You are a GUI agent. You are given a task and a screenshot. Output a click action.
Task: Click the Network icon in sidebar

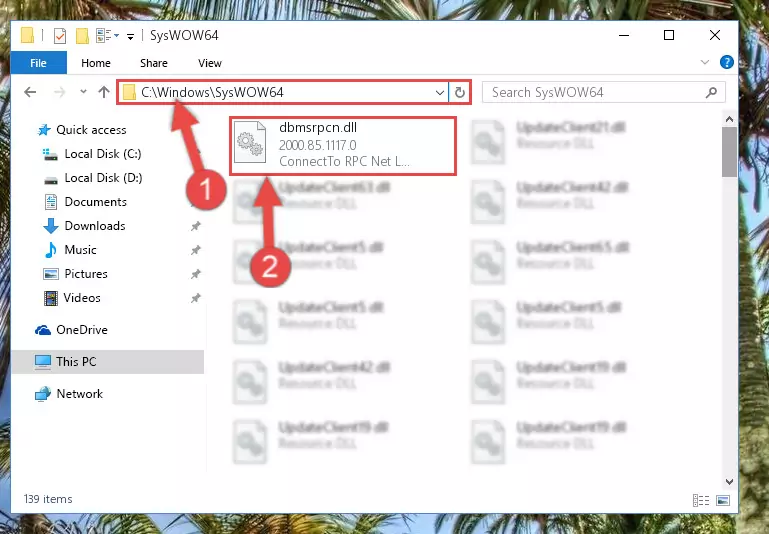pyautogui.click(x=43, y=394)
